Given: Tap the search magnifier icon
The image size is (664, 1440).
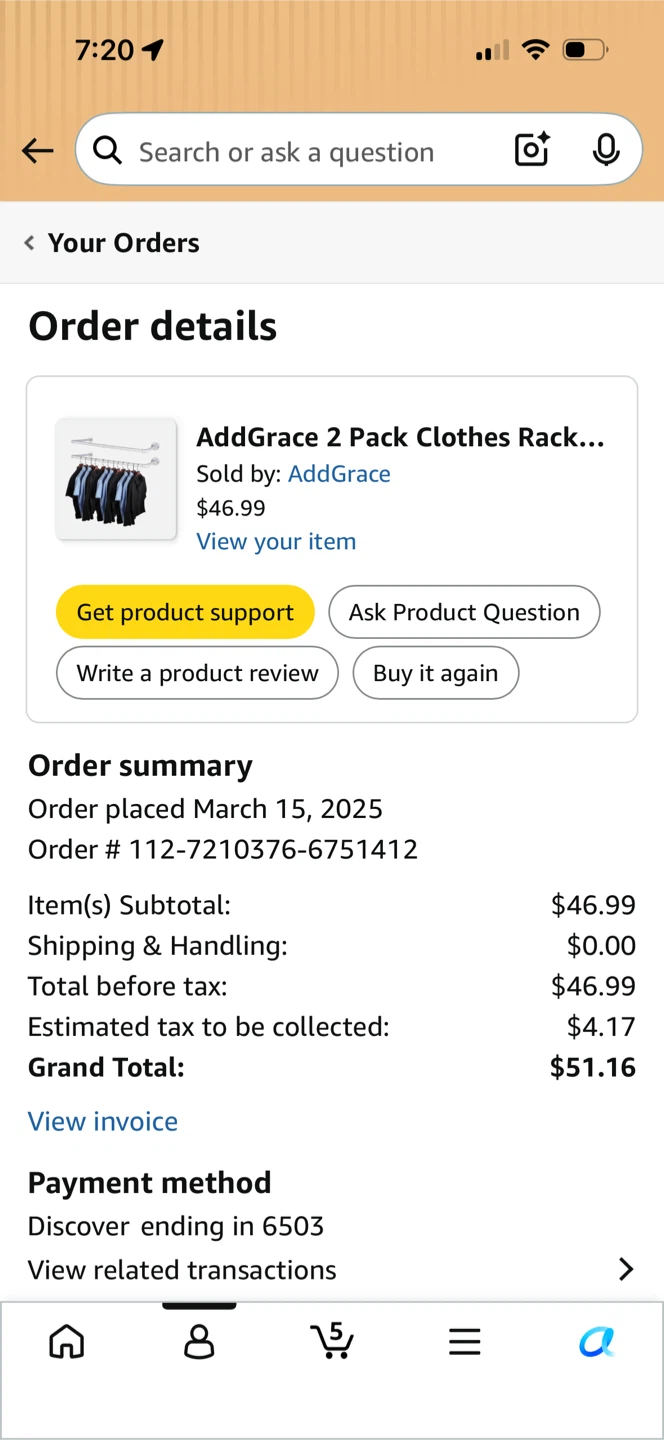Looking at the screenshot, I should (107, 151).
